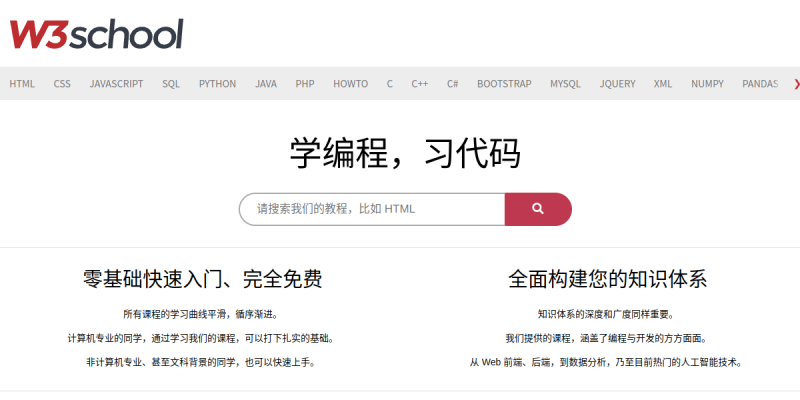Click the text 知识体系的深度和广度同样重要。
The image size is (800, 400).
tap(607, 314)
